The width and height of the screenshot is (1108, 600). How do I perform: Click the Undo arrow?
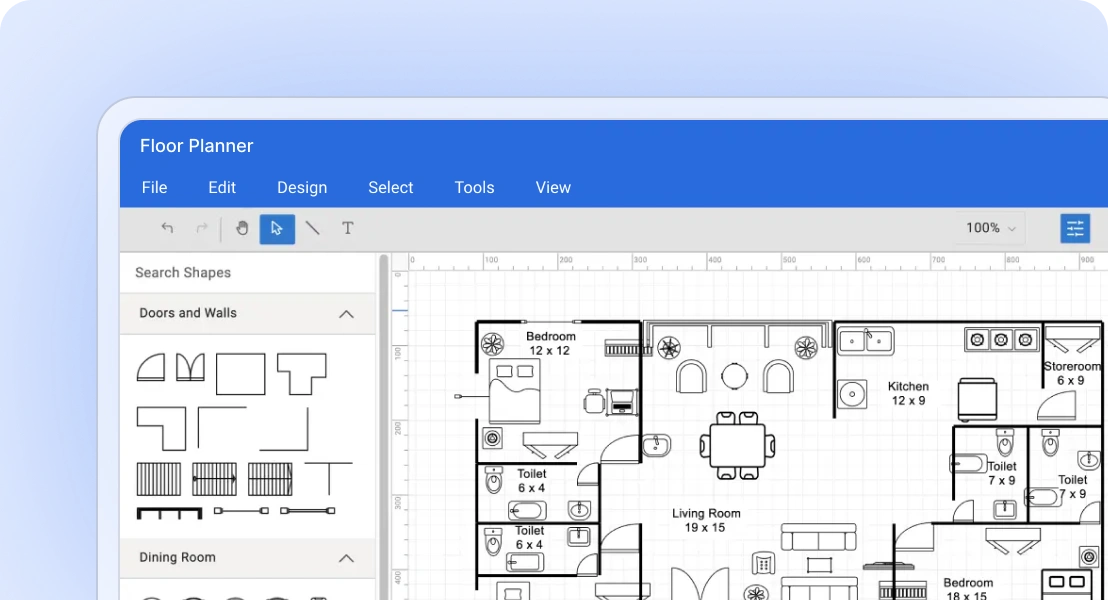(x=168, y=228)
